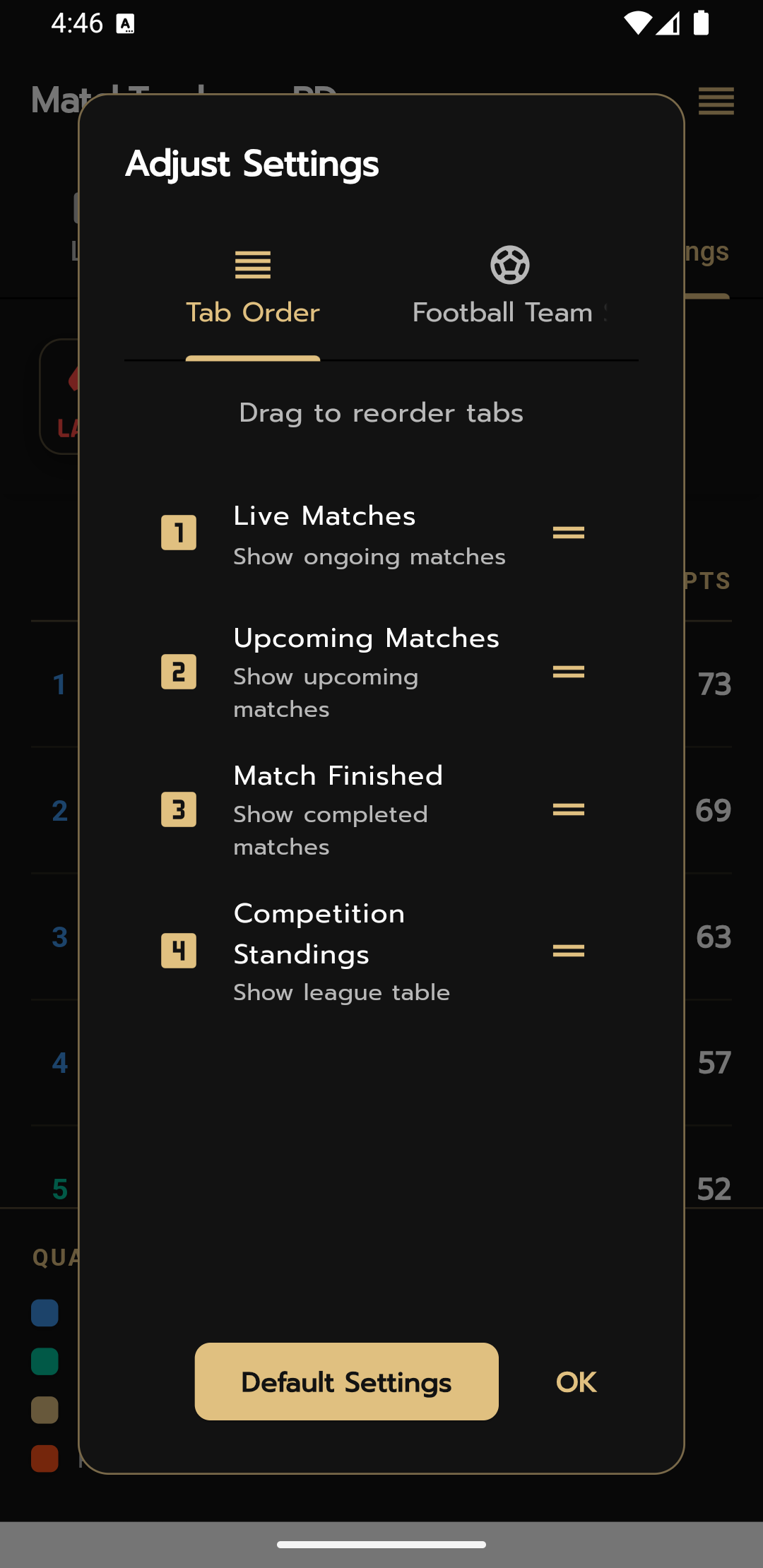
Task: Tap the Tab Order list icon
Action: coord(253,266)
